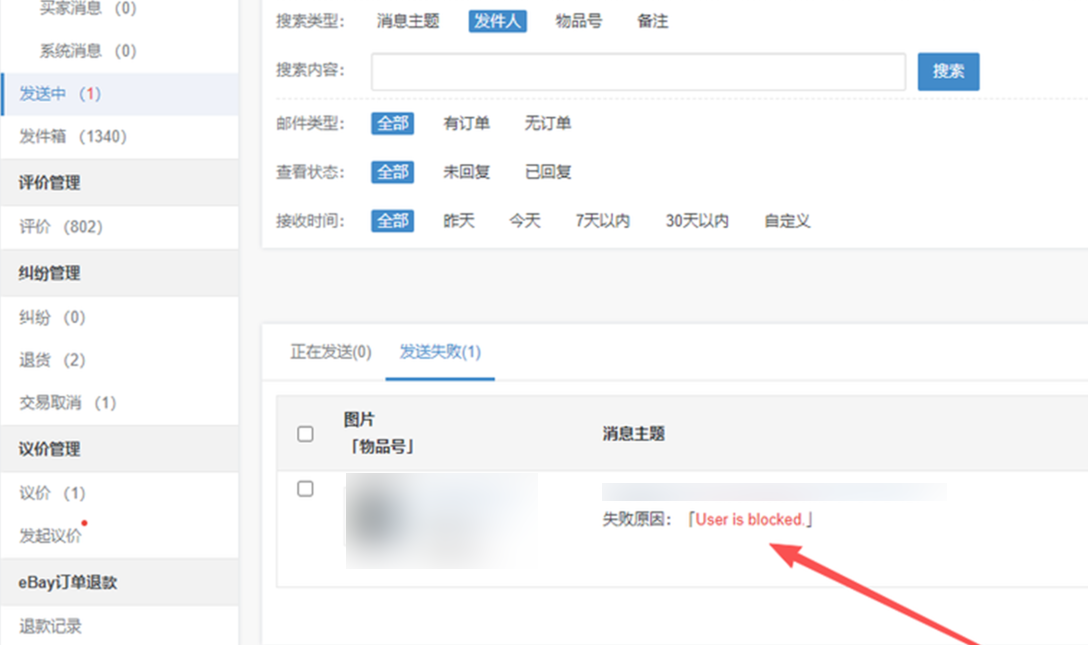Viewport: 1088px width, 645px height.
Task: Set search type to 备注
Action: pyautogui.click(x=652, y=21)
